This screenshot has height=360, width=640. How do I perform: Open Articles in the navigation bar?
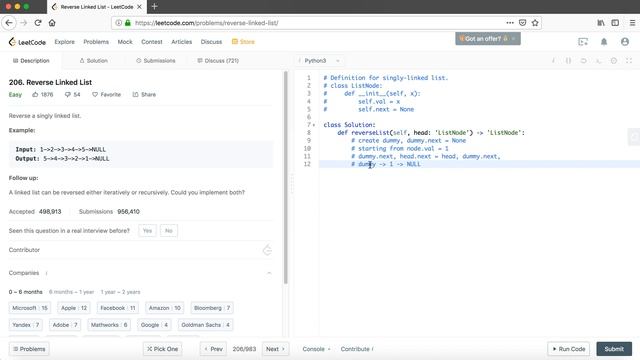182,42
